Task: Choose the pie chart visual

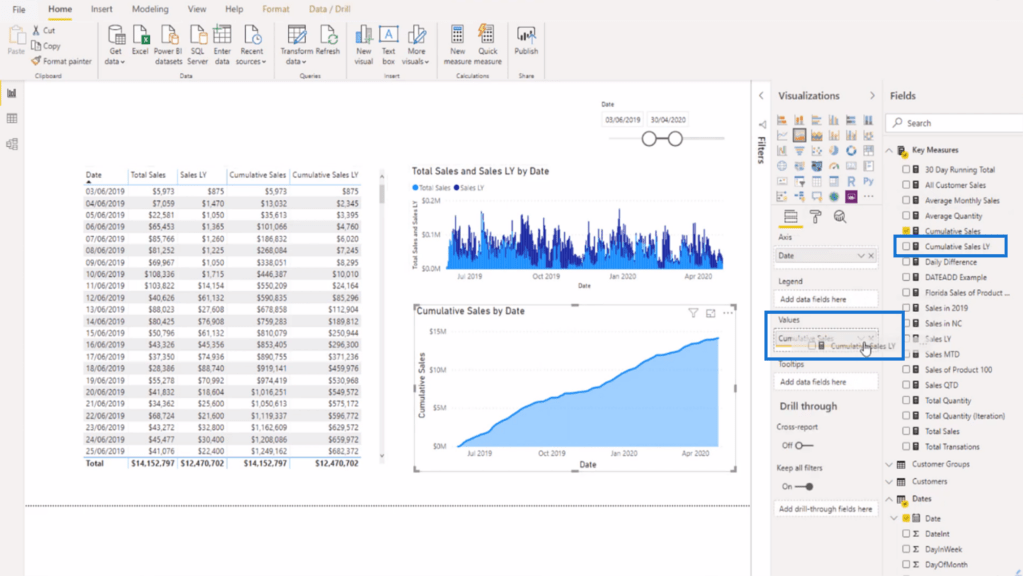Action: 834,151
